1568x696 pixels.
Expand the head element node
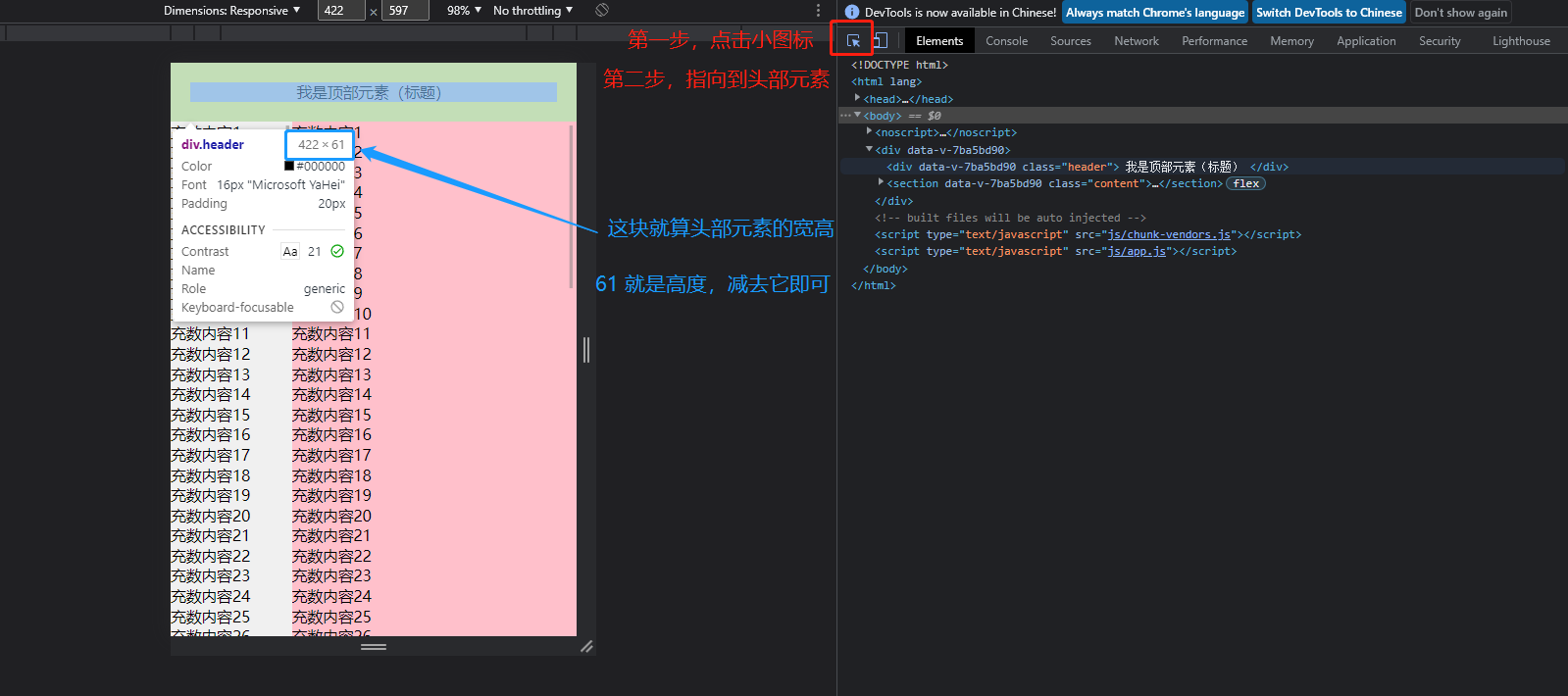[857, 98]
